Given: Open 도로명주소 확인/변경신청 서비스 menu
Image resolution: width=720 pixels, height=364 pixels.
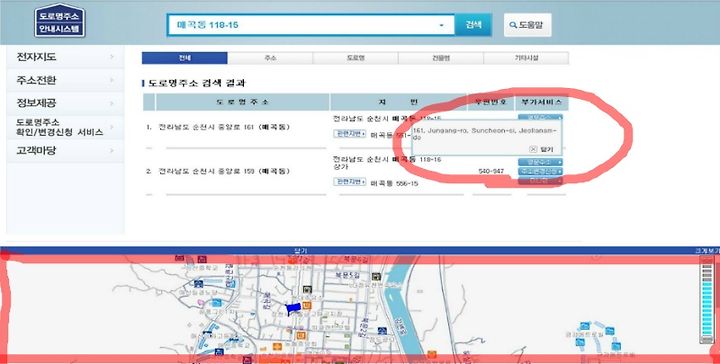Looking at the screenshot, I should (x=65, y=127).
